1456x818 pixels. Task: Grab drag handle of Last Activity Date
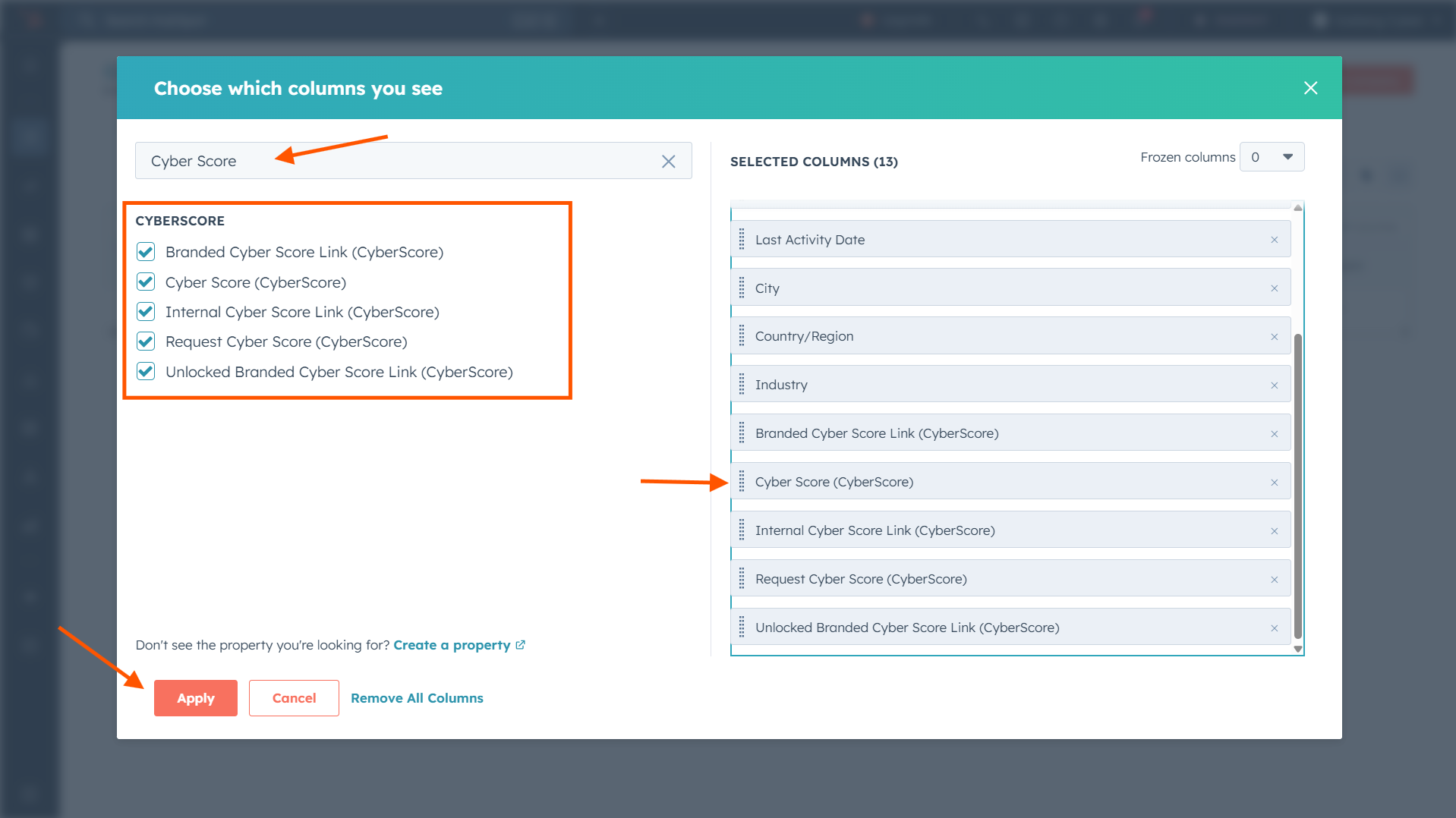(x=742, y=240)
